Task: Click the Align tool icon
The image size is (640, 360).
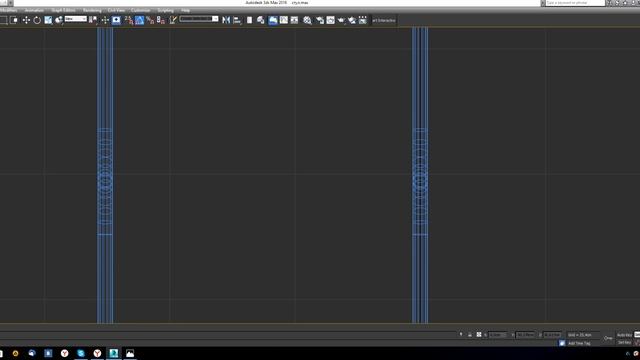Action: [x=237, y=20]
